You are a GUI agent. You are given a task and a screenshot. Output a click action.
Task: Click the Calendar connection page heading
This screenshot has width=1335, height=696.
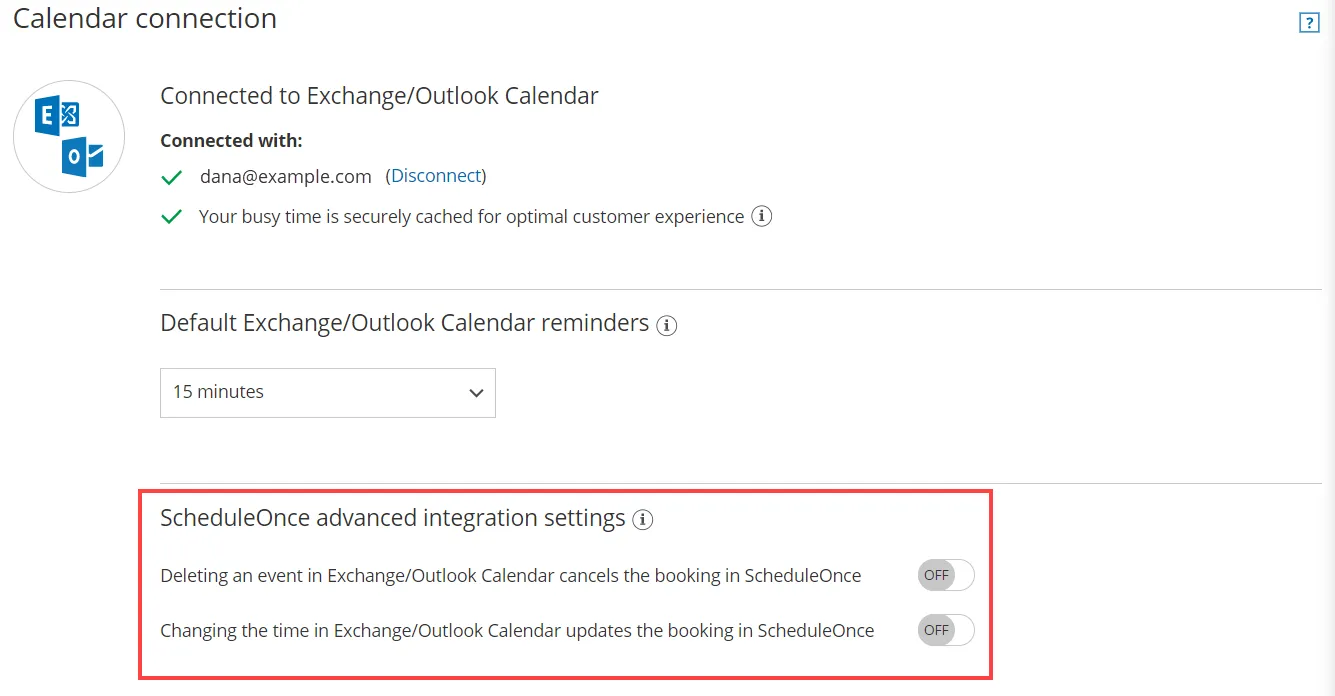click(x=145, y=18)
